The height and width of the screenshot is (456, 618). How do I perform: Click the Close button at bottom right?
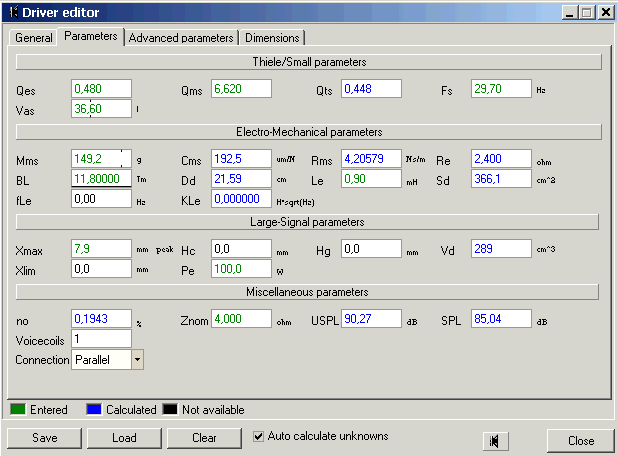(580, 440)
